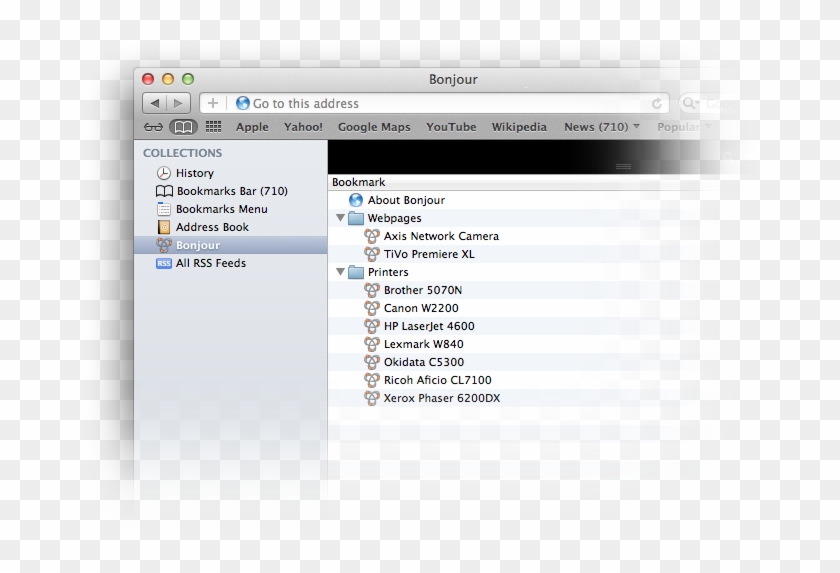Click the Back navigation arrow
The width and height of the screenshot is (840, 573).
155,103
